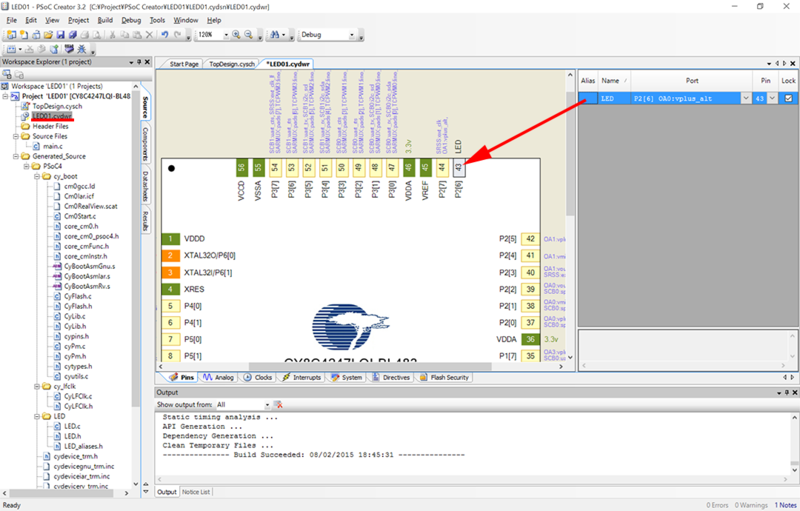Screen dimensions: 800x511
Task: Collapse the LED folder node
Action: 37,416
